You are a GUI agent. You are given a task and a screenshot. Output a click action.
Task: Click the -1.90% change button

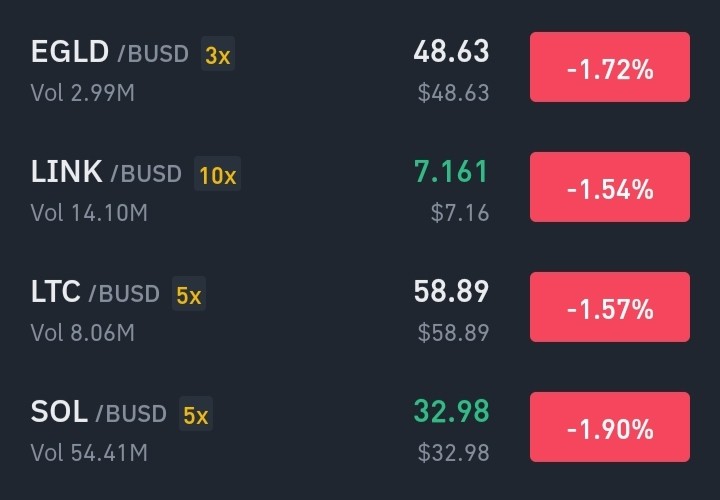point(610,427)
